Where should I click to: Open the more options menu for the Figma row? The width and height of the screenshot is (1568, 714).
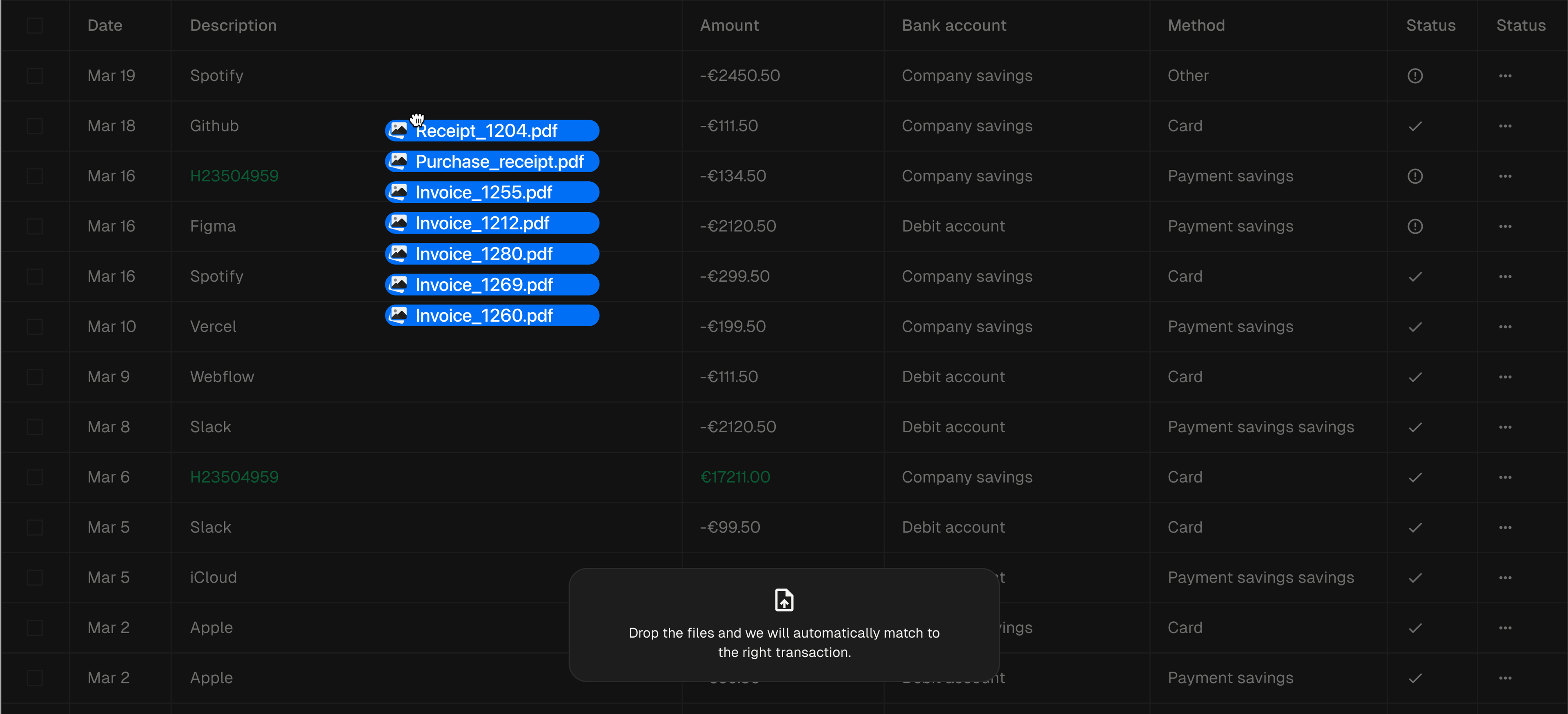(1505, 227)
